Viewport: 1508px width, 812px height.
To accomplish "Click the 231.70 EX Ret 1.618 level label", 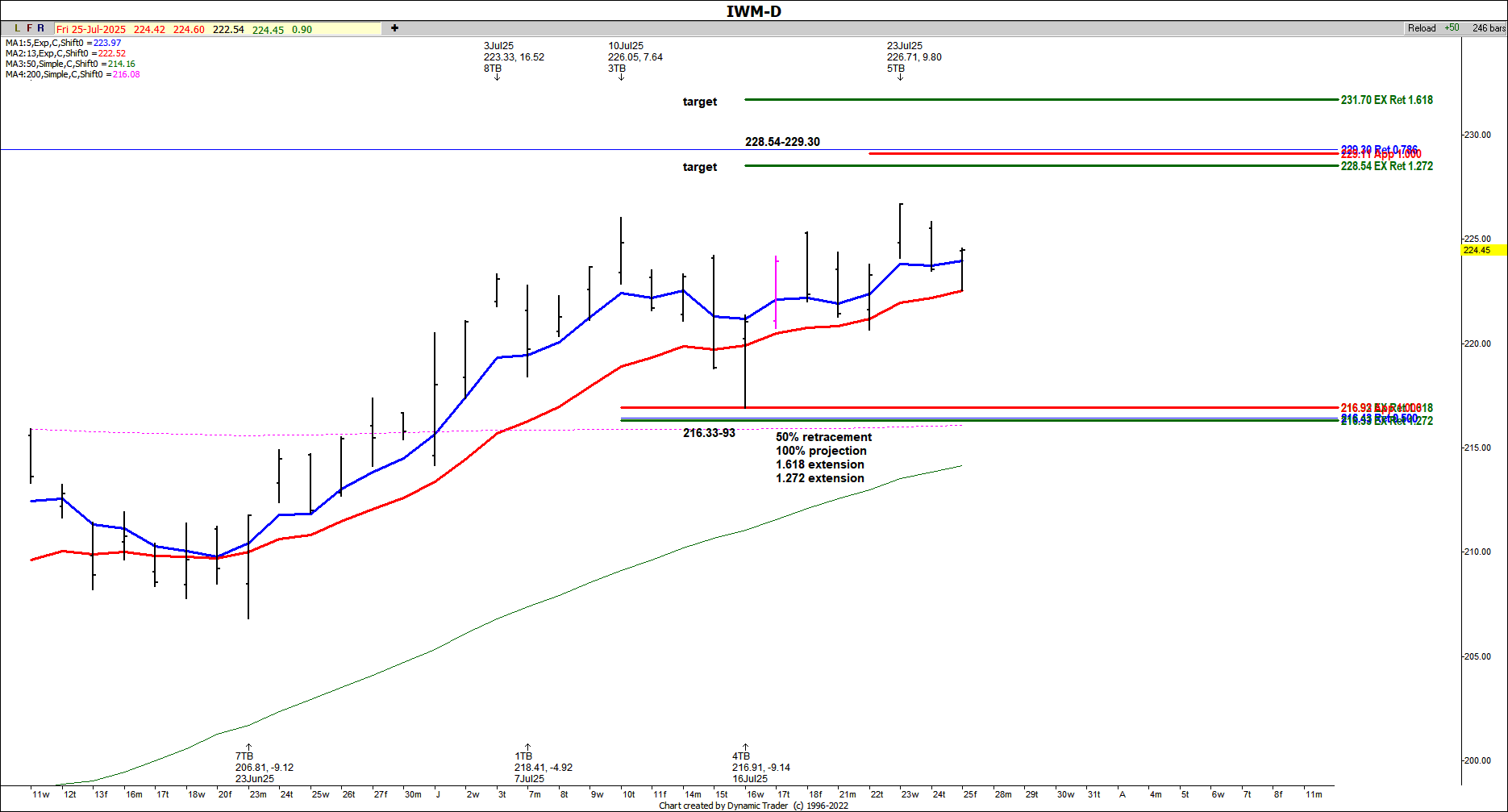I will point(1386,100).
